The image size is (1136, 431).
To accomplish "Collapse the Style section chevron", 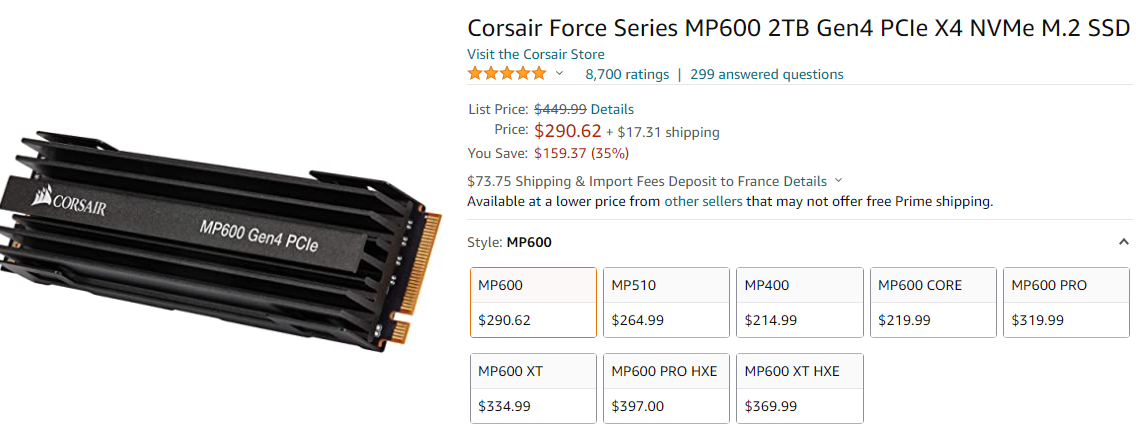I will [x=1124, y=242].
